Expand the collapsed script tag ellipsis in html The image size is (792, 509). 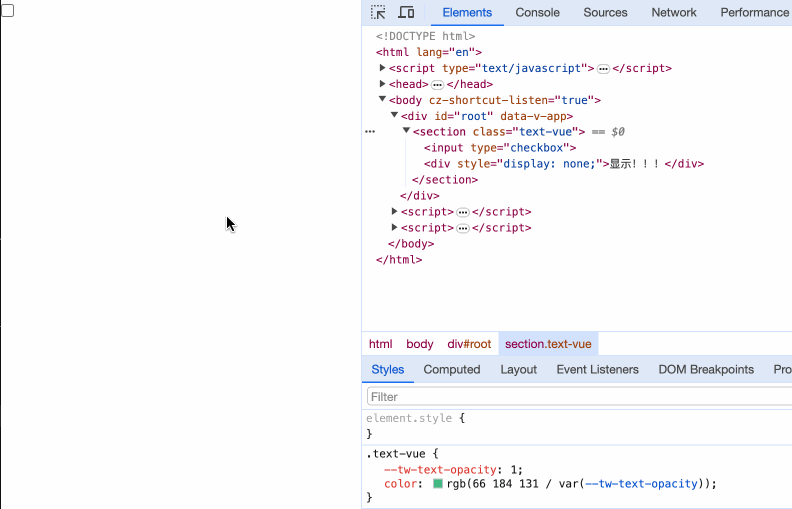coord(603,69)
